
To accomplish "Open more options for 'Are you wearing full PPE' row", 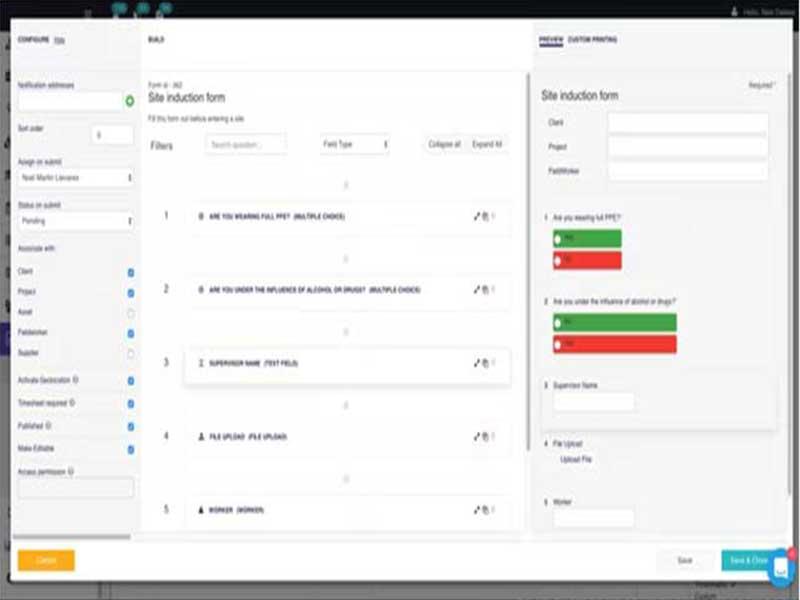I will 493,216.
